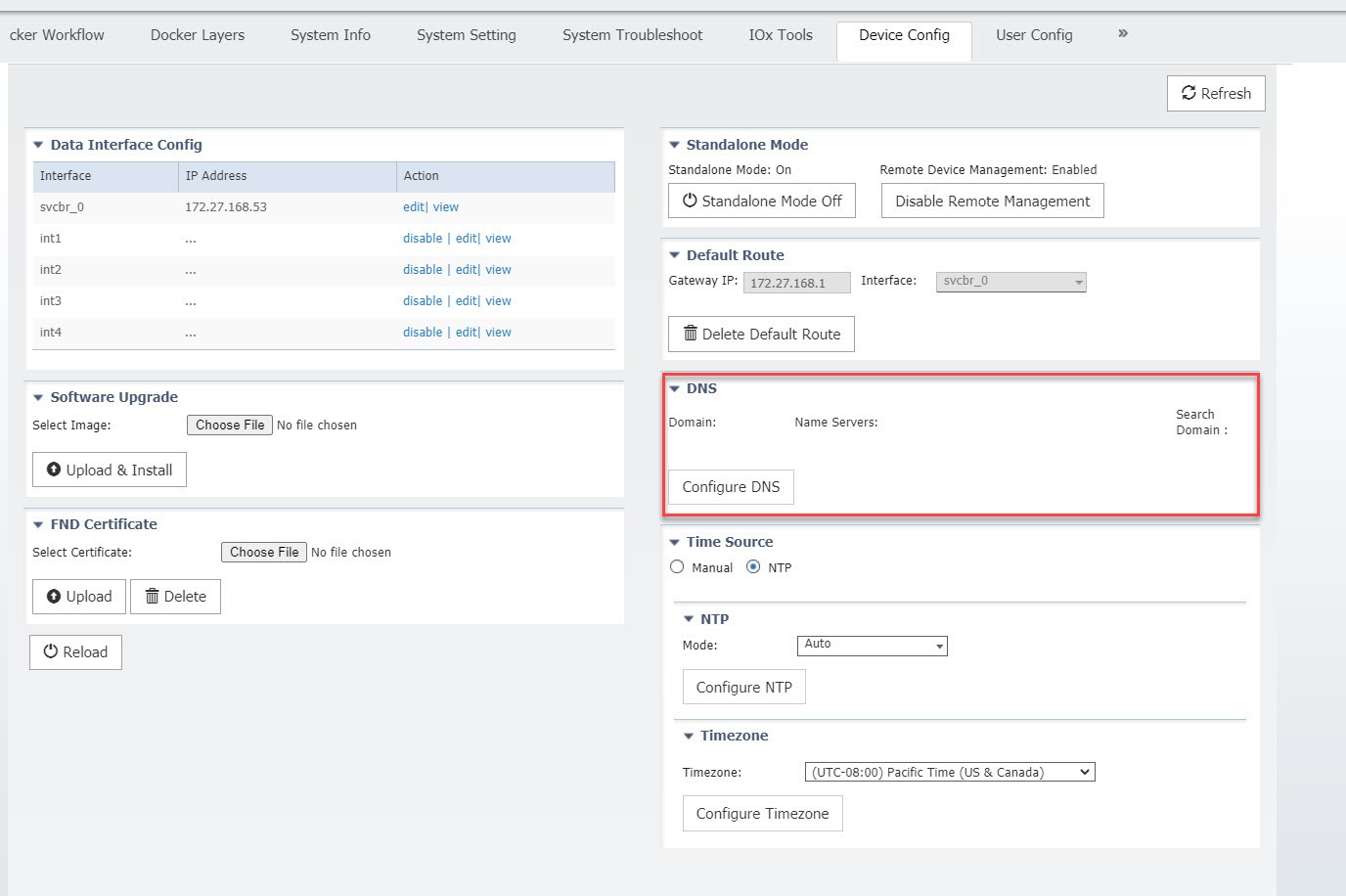Open the Timezone dropdown
Image resolution: width=1346 pixels, height=896 pixels.
950,772
